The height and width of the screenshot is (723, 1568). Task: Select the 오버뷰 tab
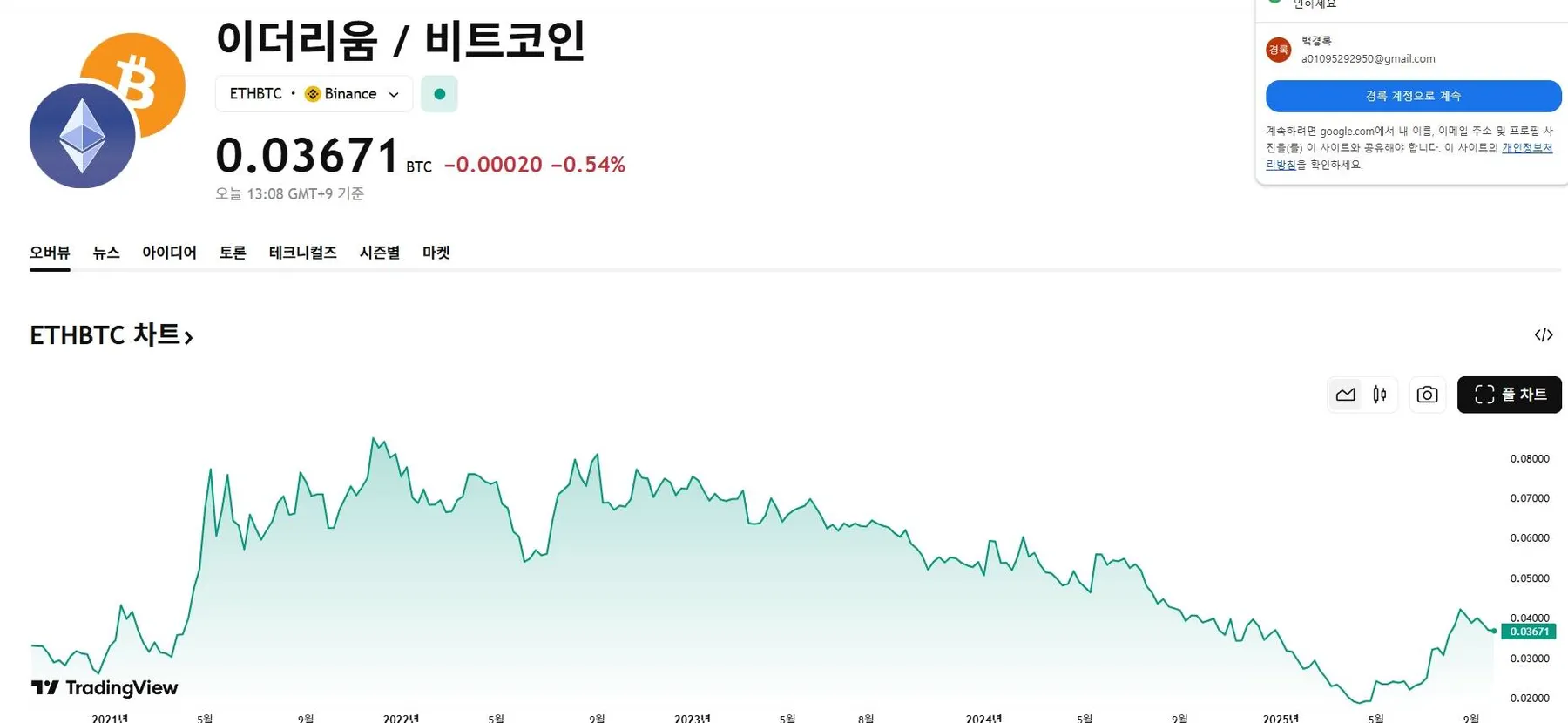[50, 253]
